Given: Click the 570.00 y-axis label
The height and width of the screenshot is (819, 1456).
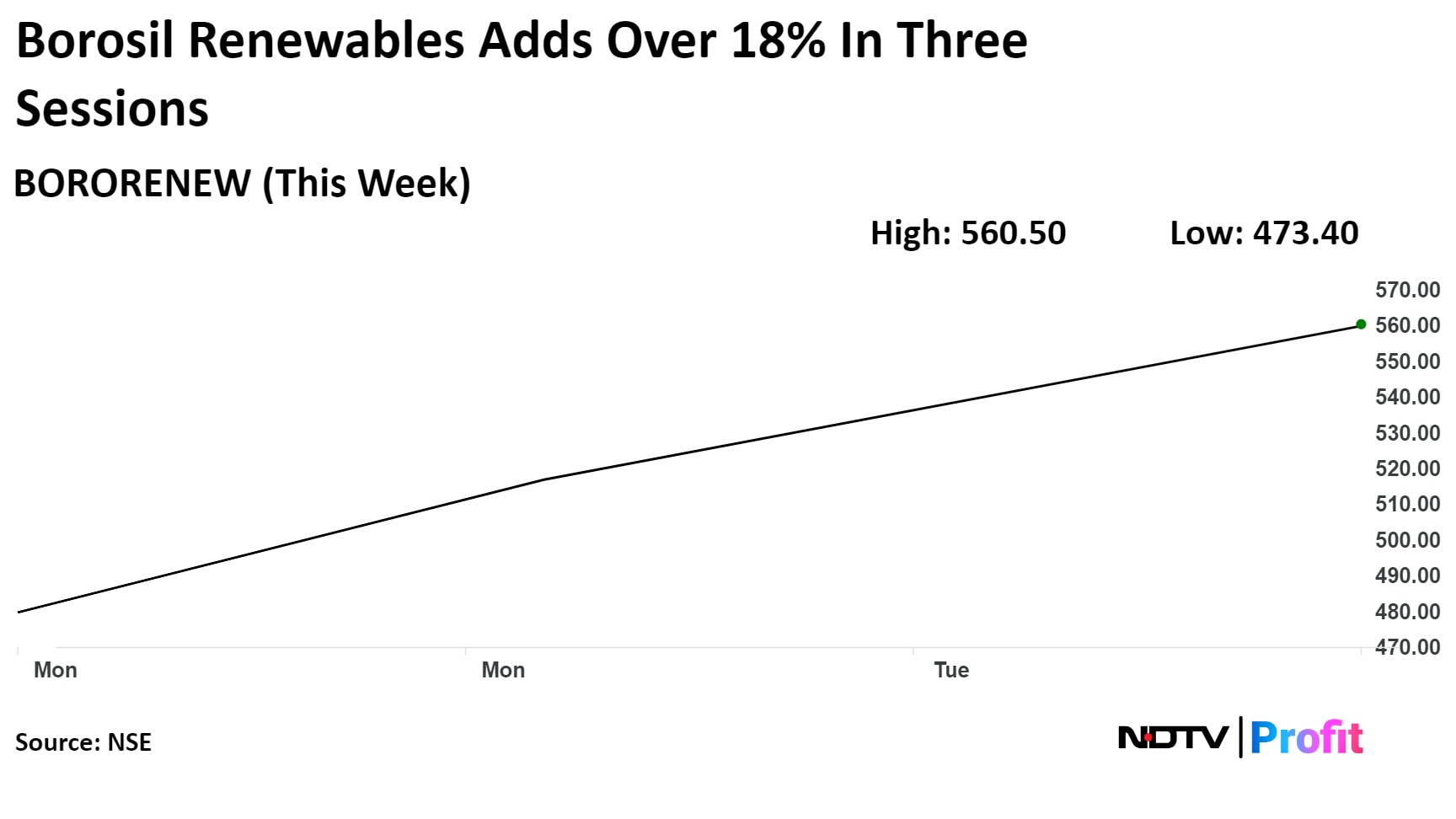Looking at the screenshot, I should tap(1407, 290).
